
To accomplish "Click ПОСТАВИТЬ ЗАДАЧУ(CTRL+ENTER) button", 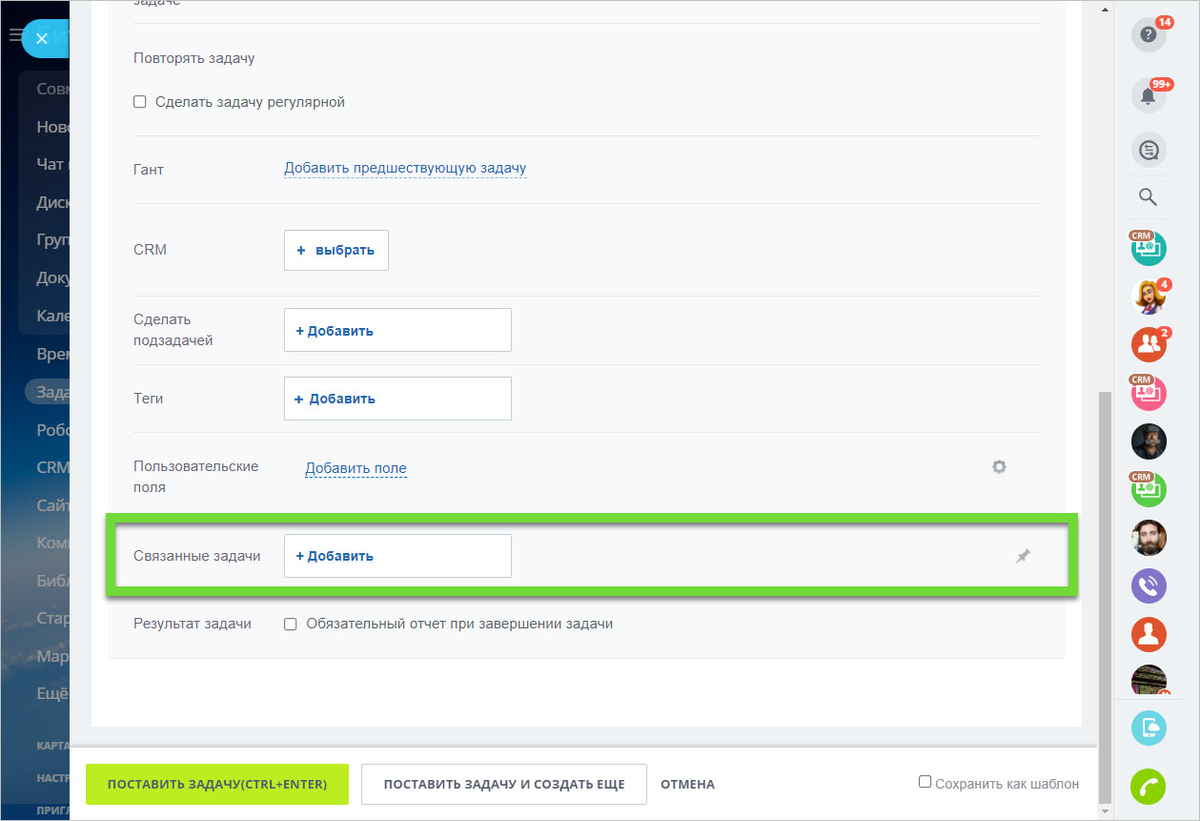I will [x=217, y=784].
